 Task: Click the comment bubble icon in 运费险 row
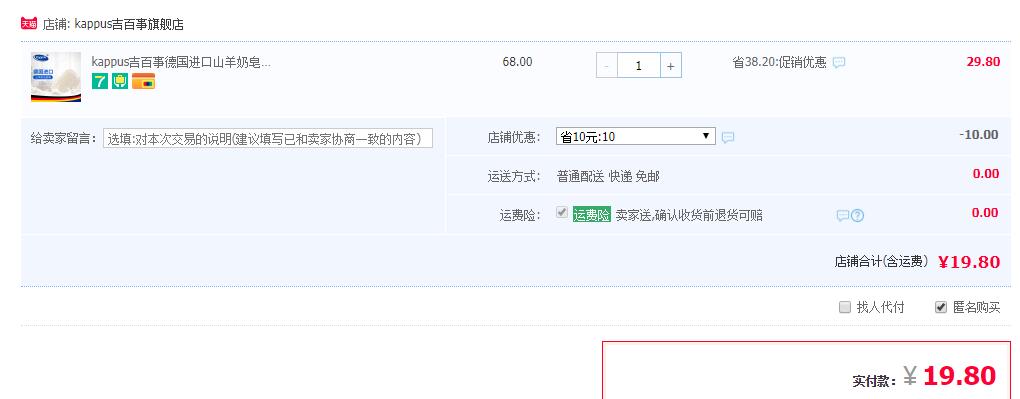coord(842,215)
